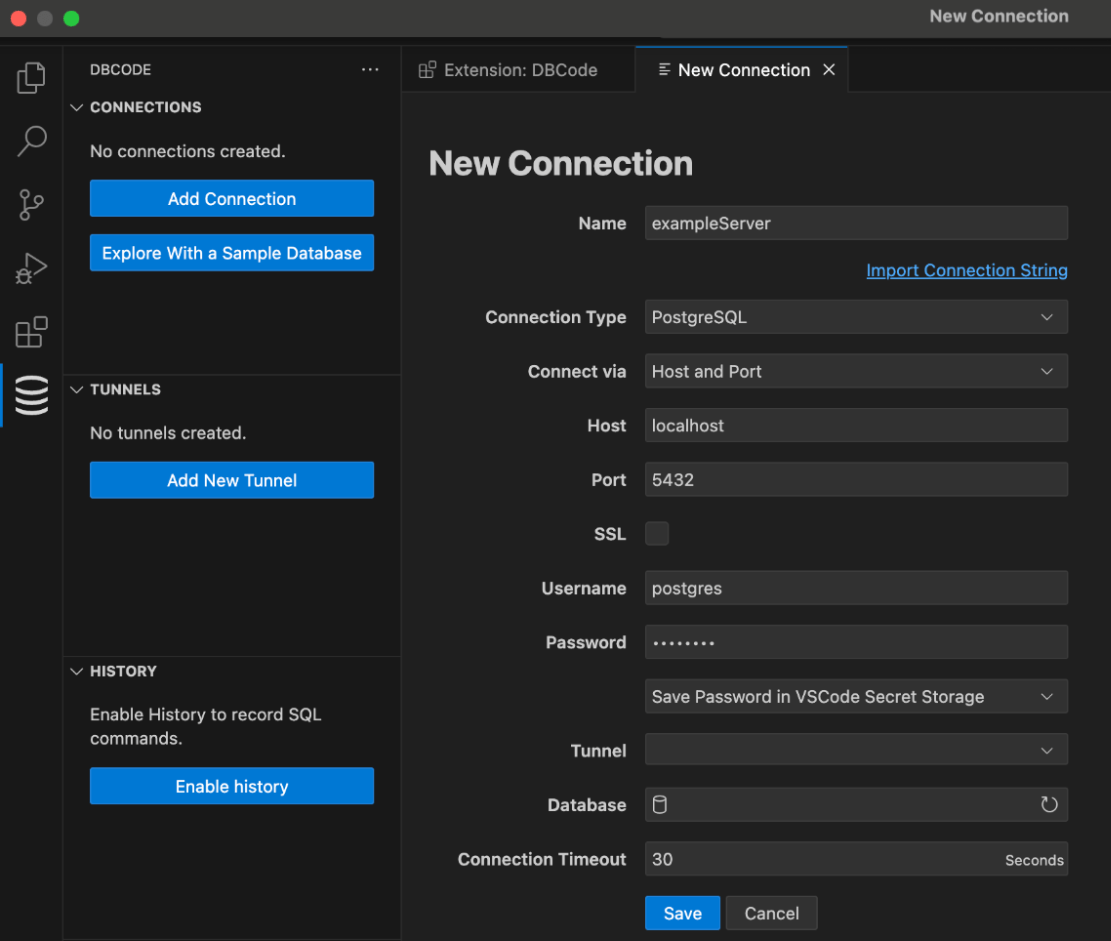Refresh the Database list
Image resolution: width=1111 pixels, height=941 pixels.
click(1049, 804)
